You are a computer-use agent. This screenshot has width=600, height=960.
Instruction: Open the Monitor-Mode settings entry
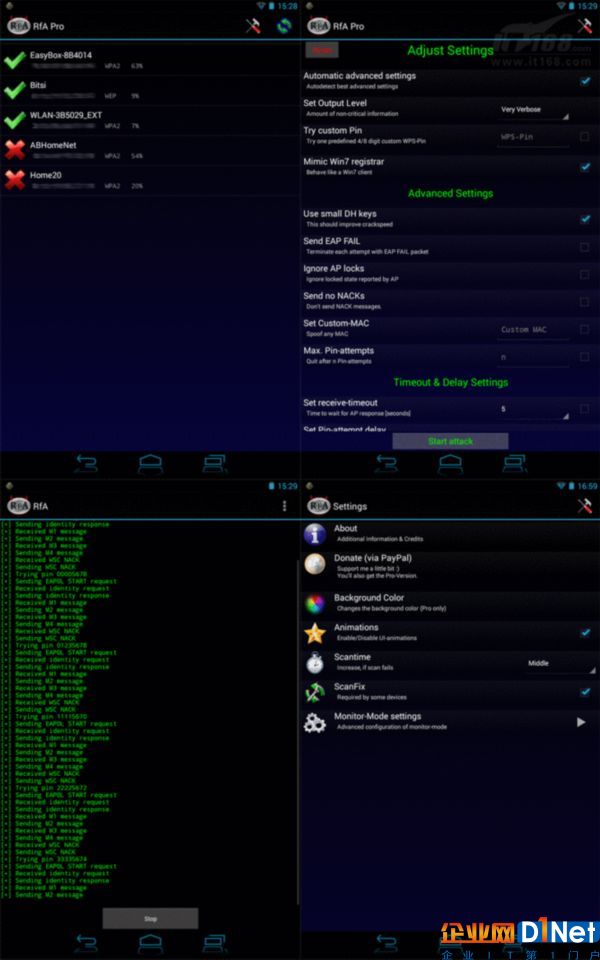pyautogui.click(x=450, y=722)
